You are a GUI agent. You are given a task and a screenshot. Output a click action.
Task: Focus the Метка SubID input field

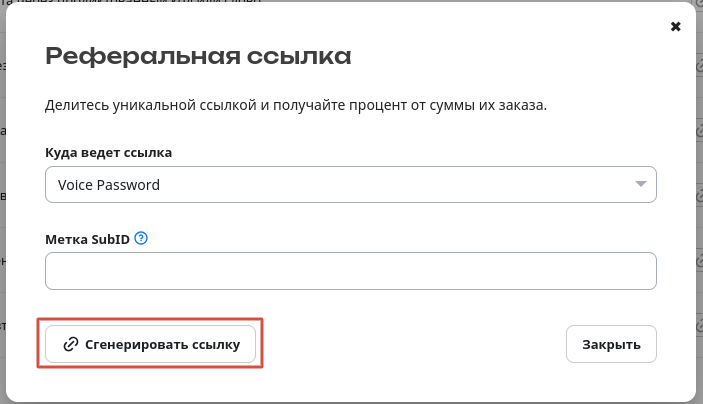351,271
